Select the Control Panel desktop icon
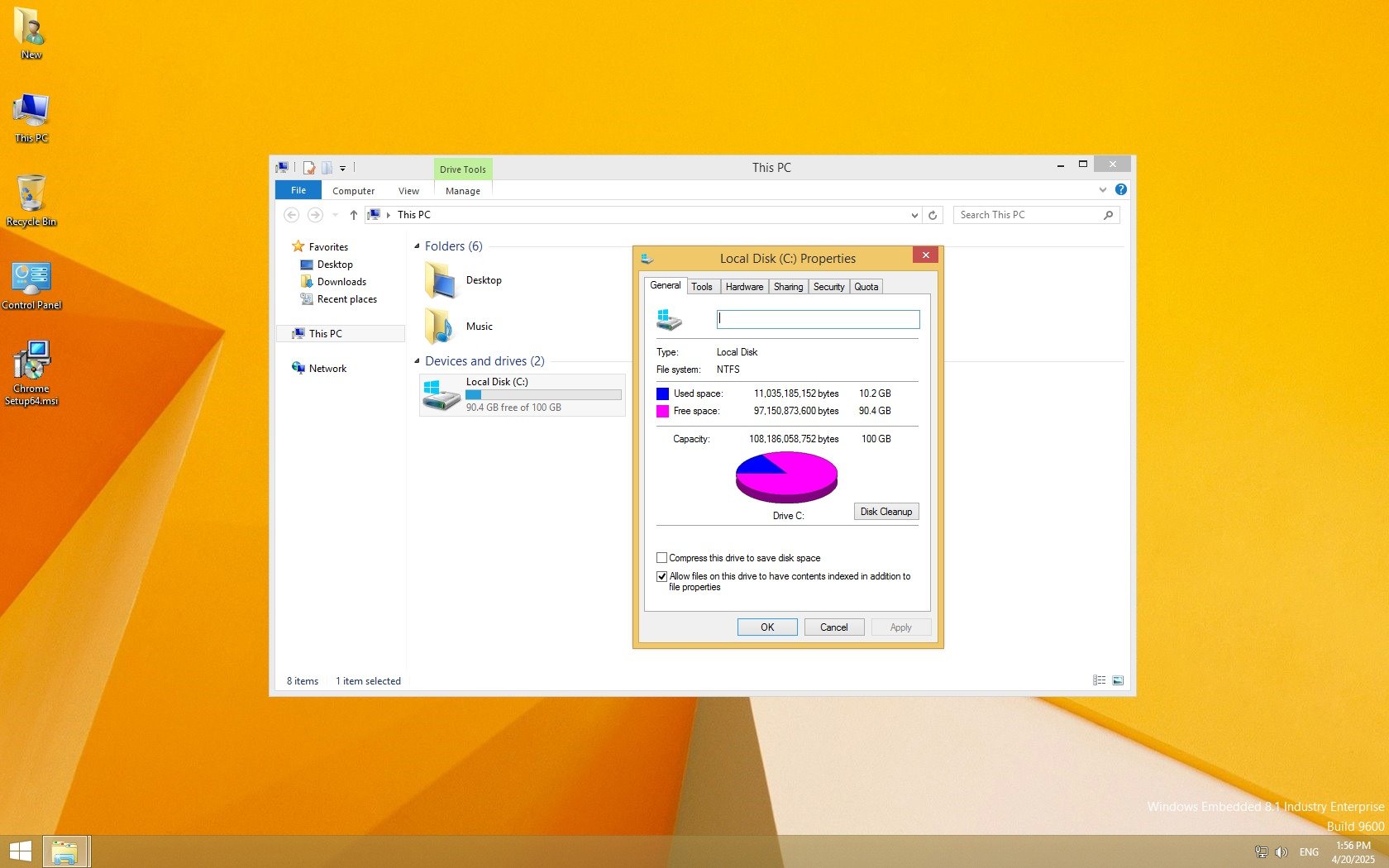 click(x=31, y=285)
